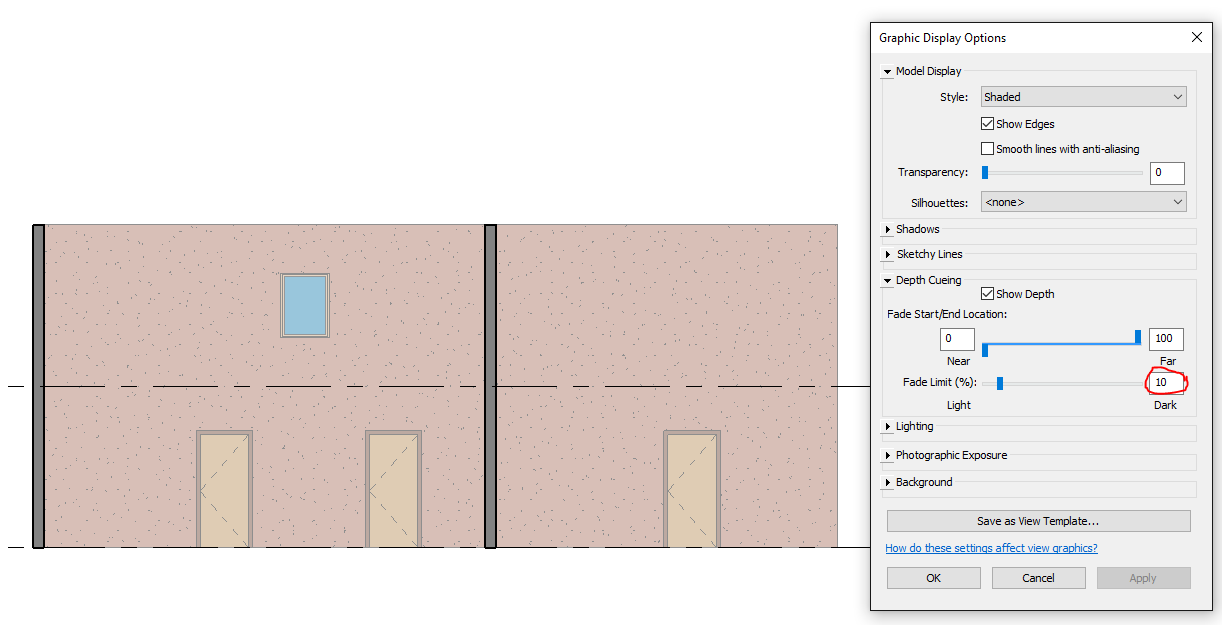
Task: Click the Transparency value field
Action: (x=1167, y=173)
